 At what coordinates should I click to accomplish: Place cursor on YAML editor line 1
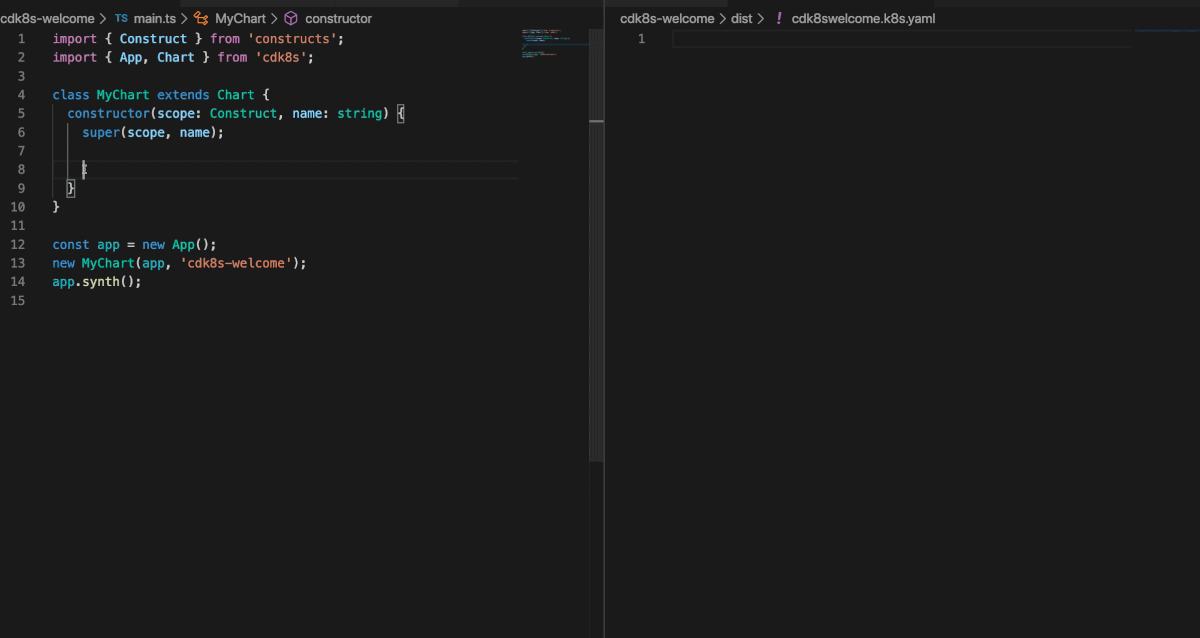point(903,38)
